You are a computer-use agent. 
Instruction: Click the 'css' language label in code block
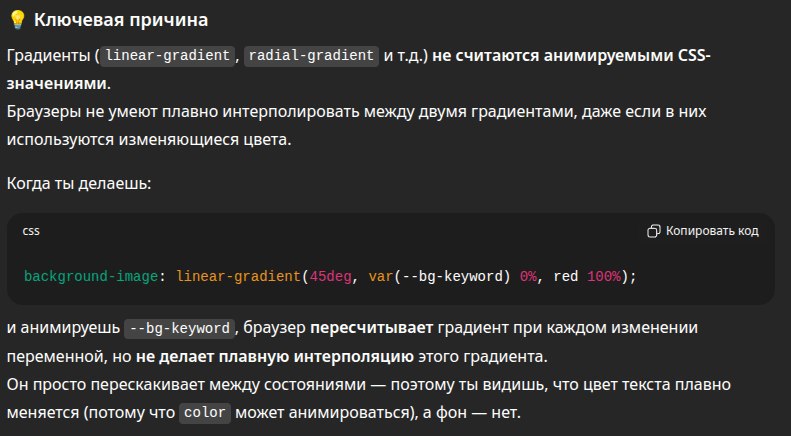point(31,231)
